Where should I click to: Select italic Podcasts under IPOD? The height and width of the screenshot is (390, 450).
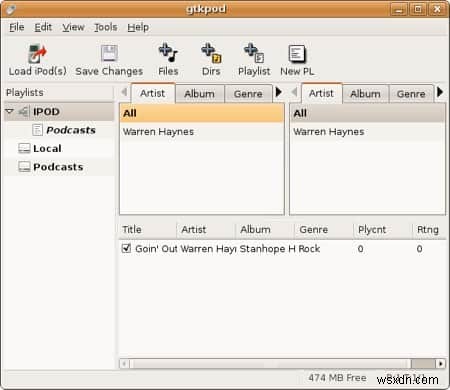tap(71, 130)
